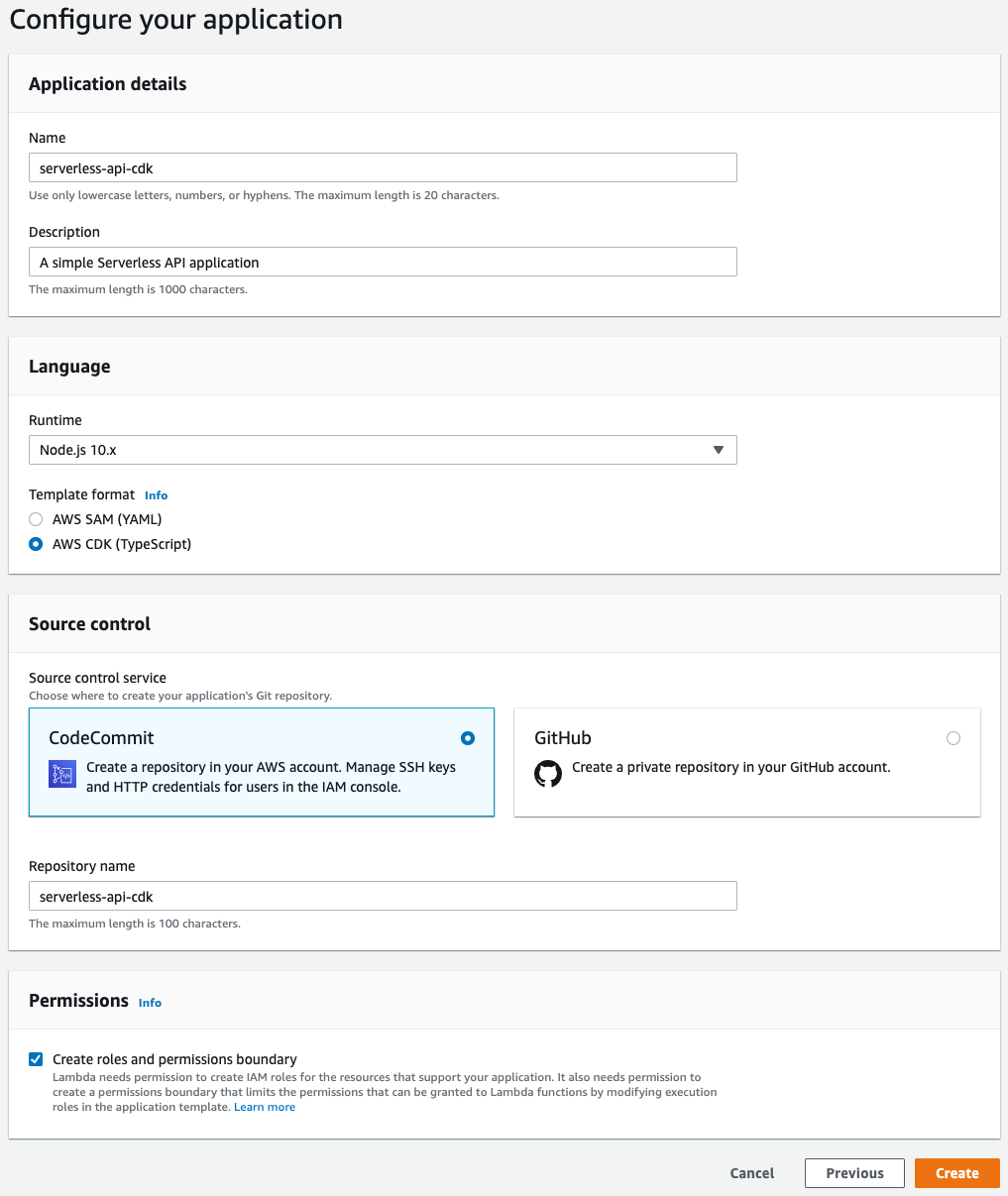Image resolution: width=1008 pixels, height=1196 pixels.
Task: Keep AWS CDK (TypeScript) selected
Action: click(36, 543)
